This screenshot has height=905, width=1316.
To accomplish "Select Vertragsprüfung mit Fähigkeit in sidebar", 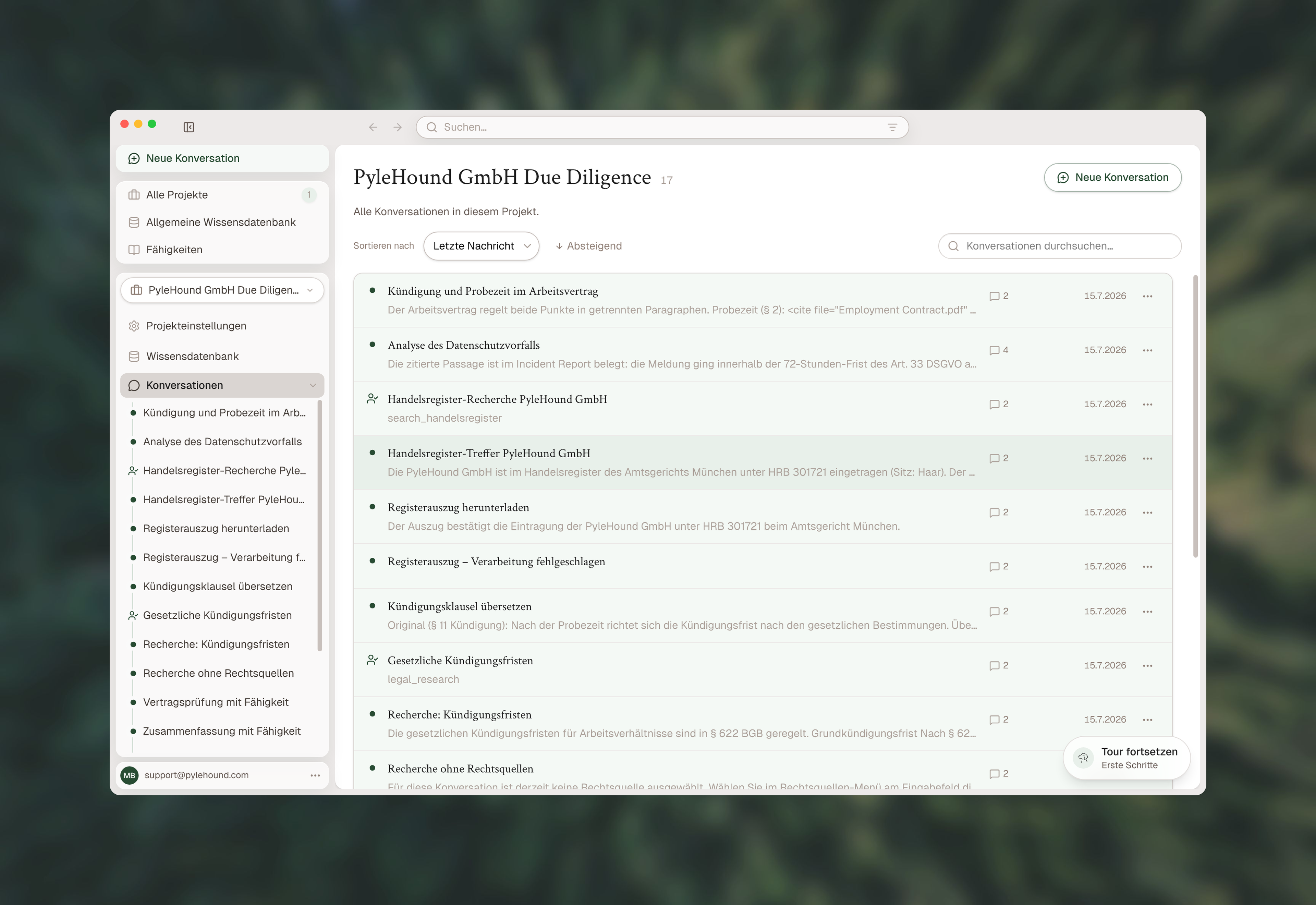I will coord(216,702).
